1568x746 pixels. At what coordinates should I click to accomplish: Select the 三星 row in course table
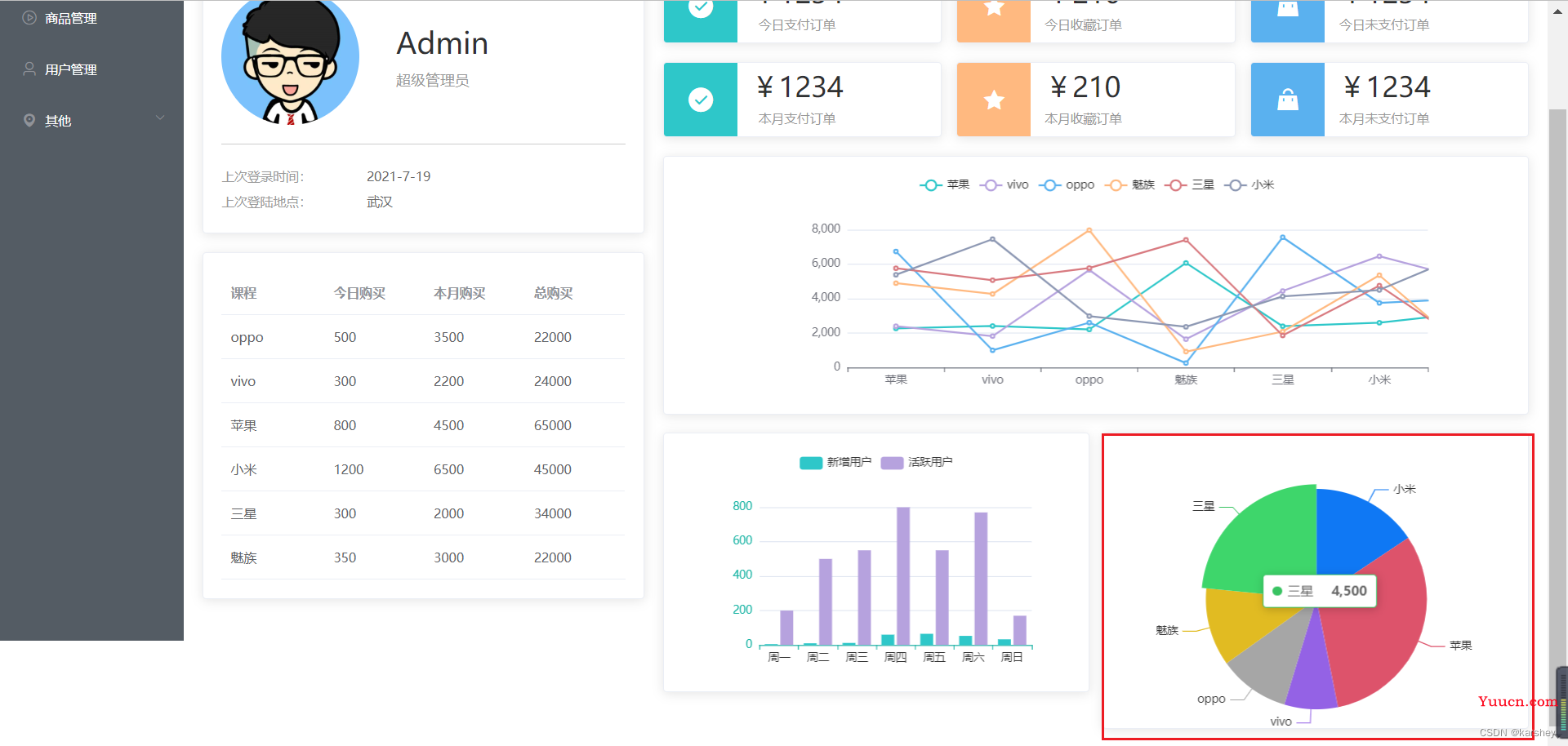423,513
